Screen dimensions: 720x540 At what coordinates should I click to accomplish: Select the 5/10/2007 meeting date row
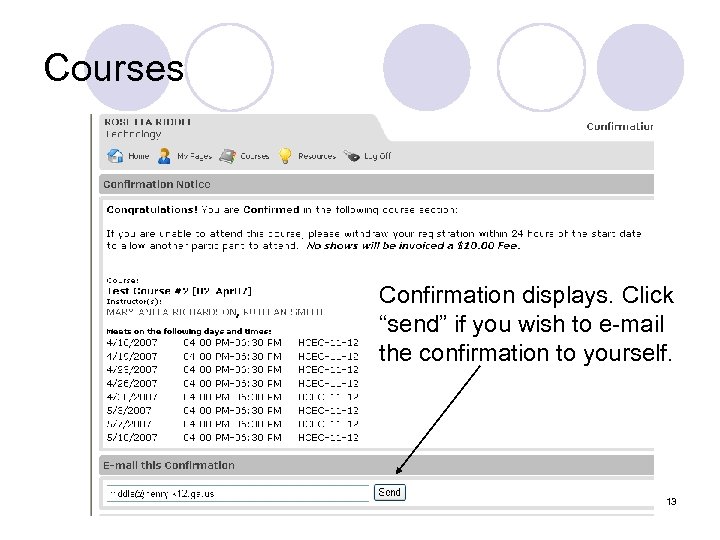(x=232, y=438)
